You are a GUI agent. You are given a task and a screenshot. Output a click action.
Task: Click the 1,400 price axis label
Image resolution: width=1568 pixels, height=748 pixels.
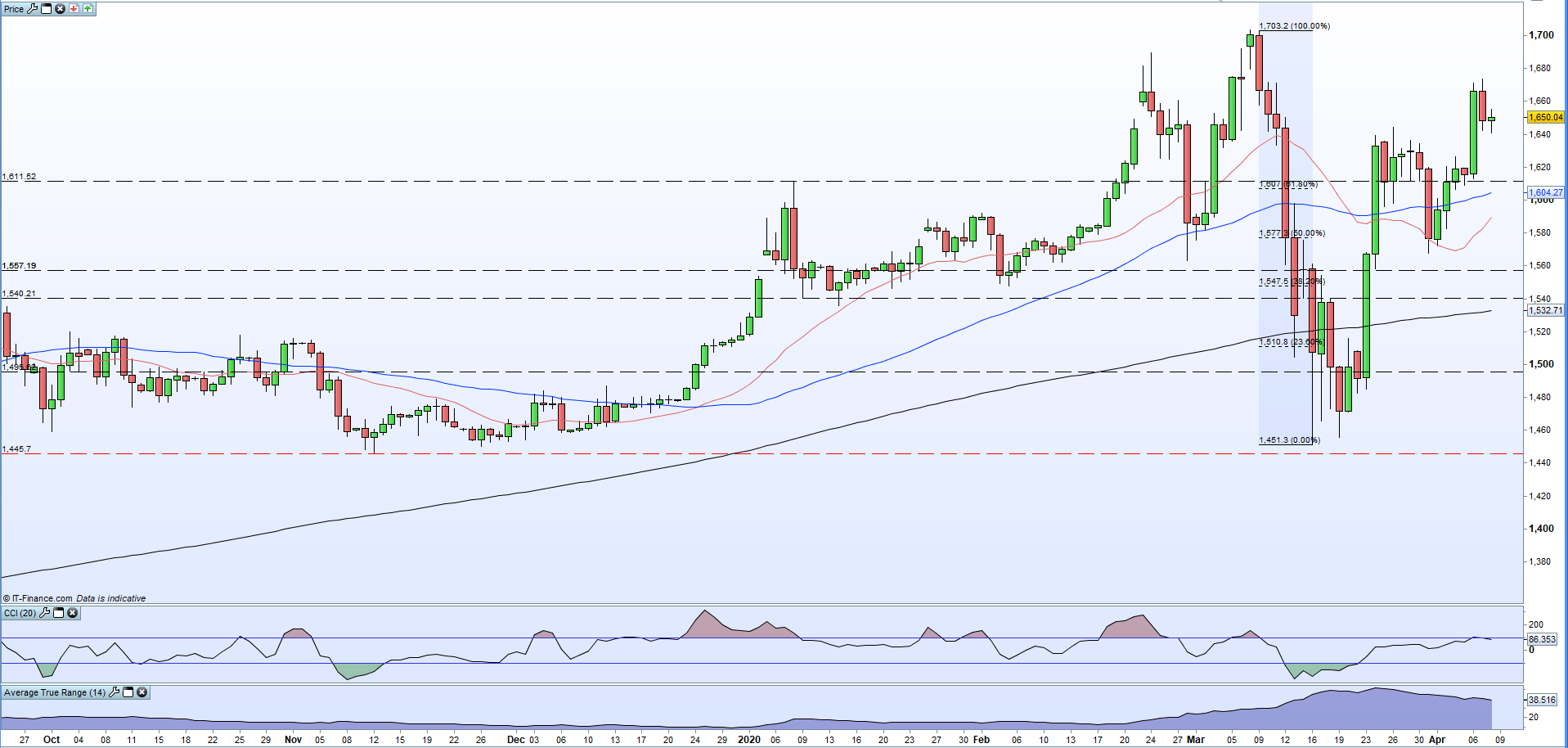(x=1542, y=529)
